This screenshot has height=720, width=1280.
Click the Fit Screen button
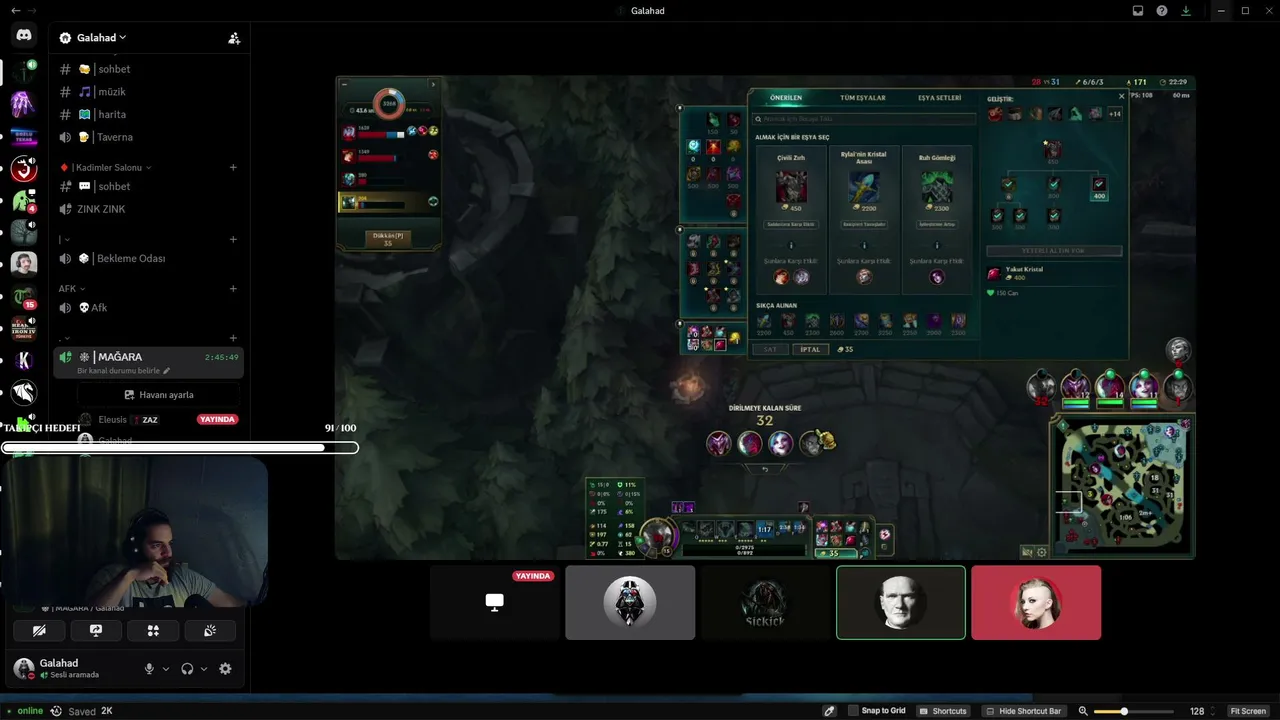(x=1248, y=711)
